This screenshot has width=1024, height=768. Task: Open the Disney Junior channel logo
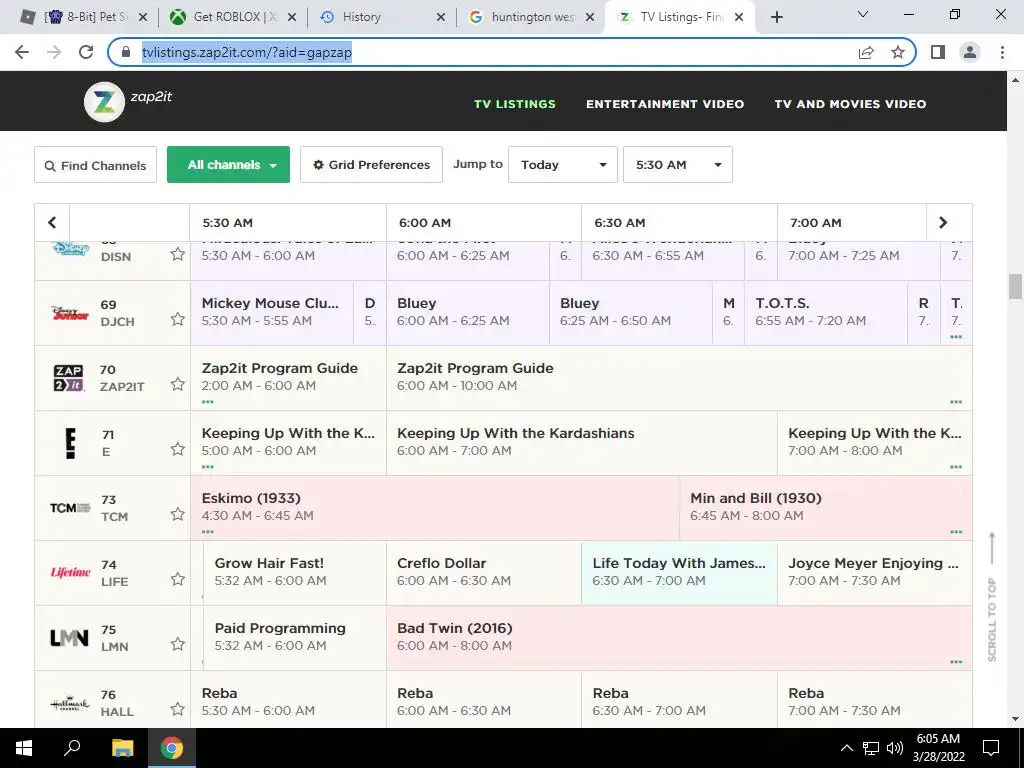[70, 313]
